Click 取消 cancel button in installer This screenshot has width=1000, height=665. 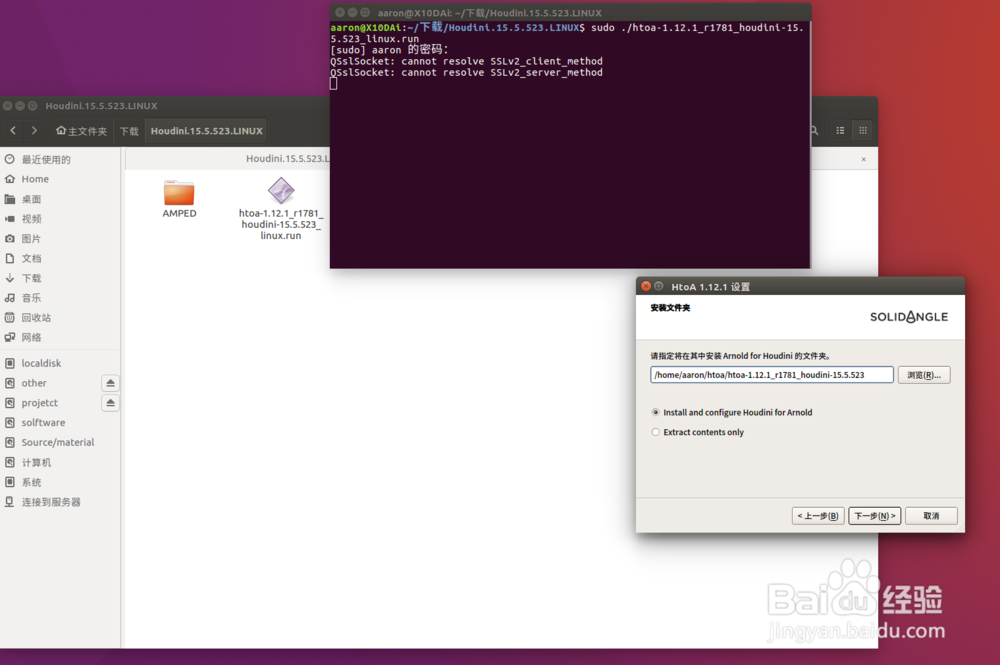click(x=931, y=516)
